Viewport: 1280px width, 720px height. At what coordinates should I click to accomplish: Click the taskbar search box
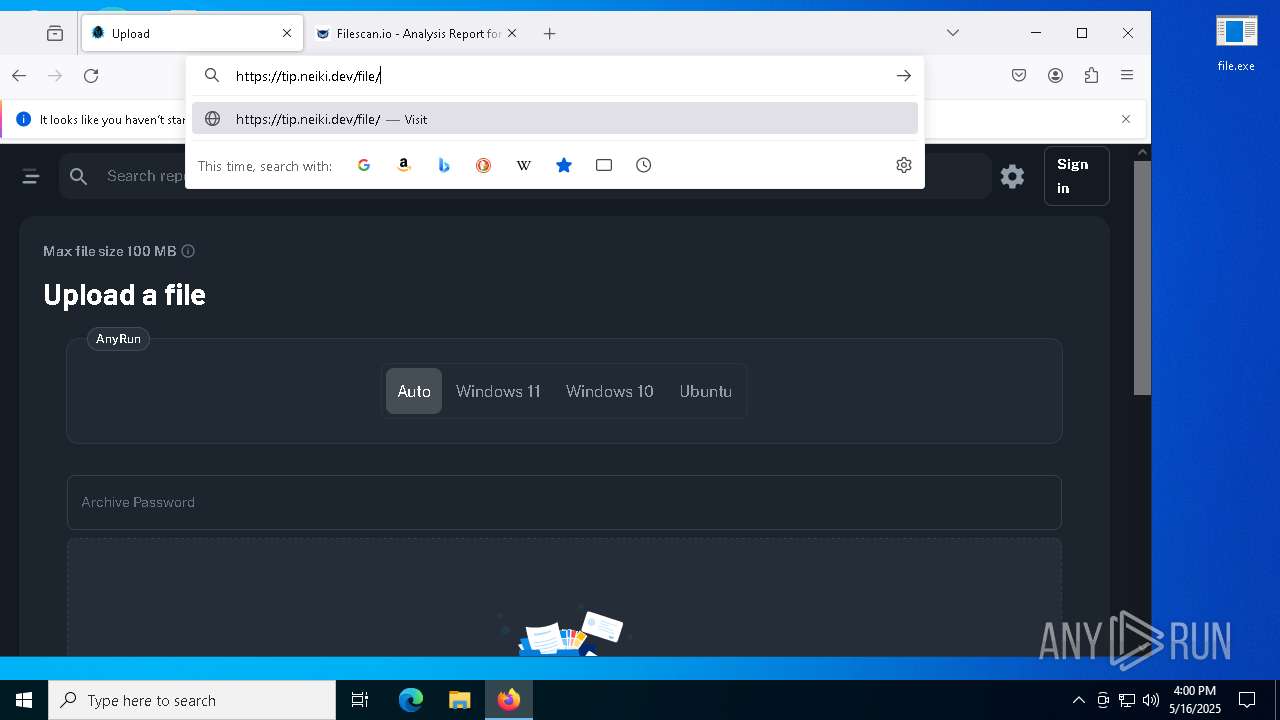click(x=192, y=700)
